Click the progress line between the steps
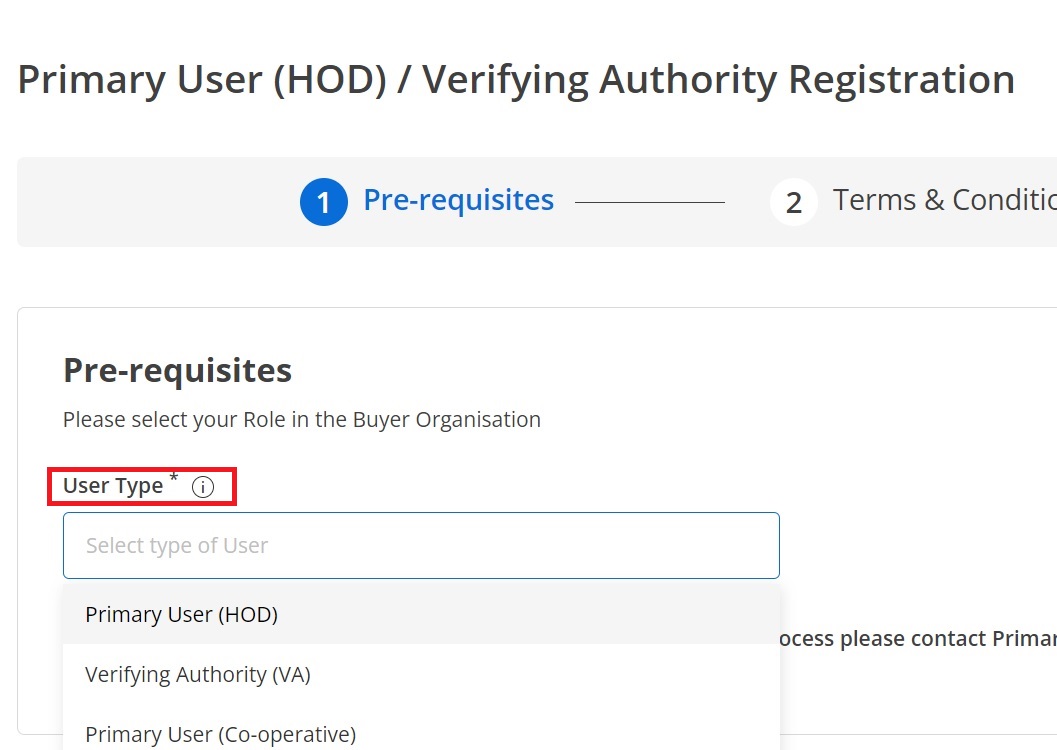 click(650, 200)
